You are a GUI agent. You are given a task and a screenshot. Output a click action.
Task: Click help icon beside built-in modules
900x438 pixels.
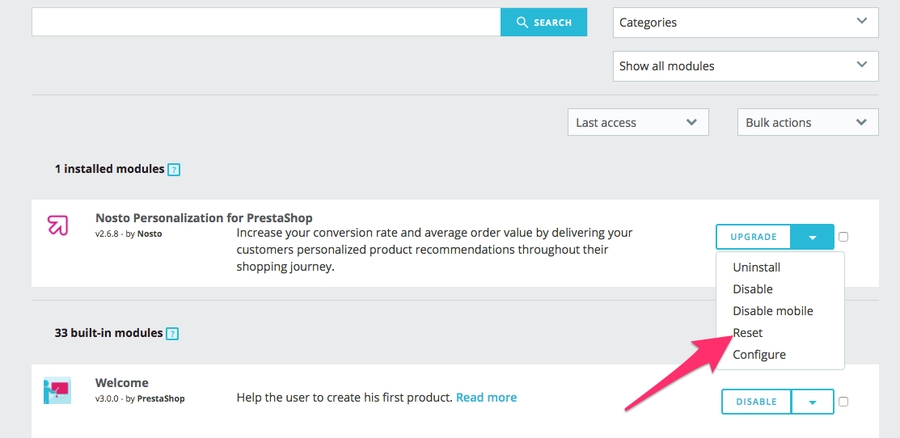(x=173, y=334)
